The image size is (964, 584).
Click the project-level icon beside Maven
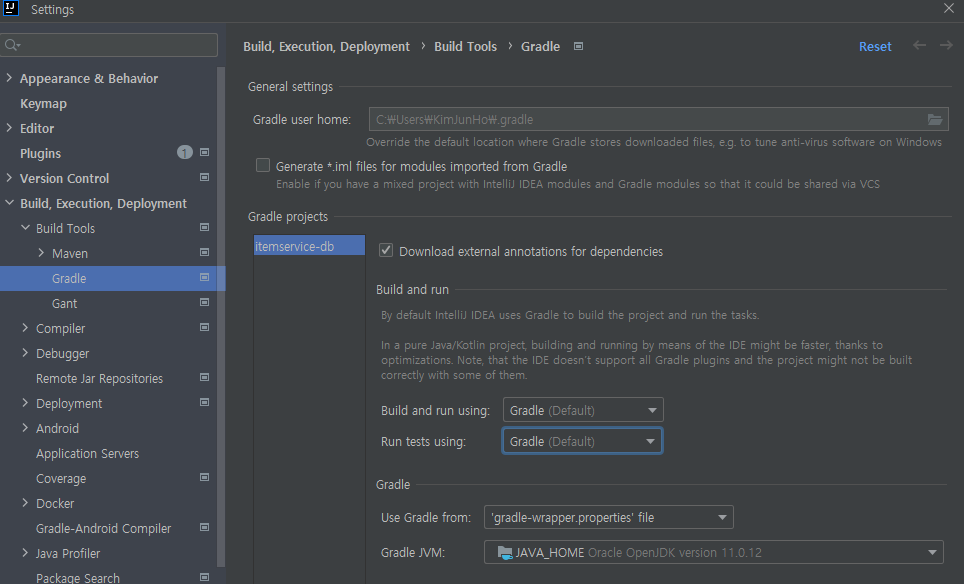(x=205, y=252)
